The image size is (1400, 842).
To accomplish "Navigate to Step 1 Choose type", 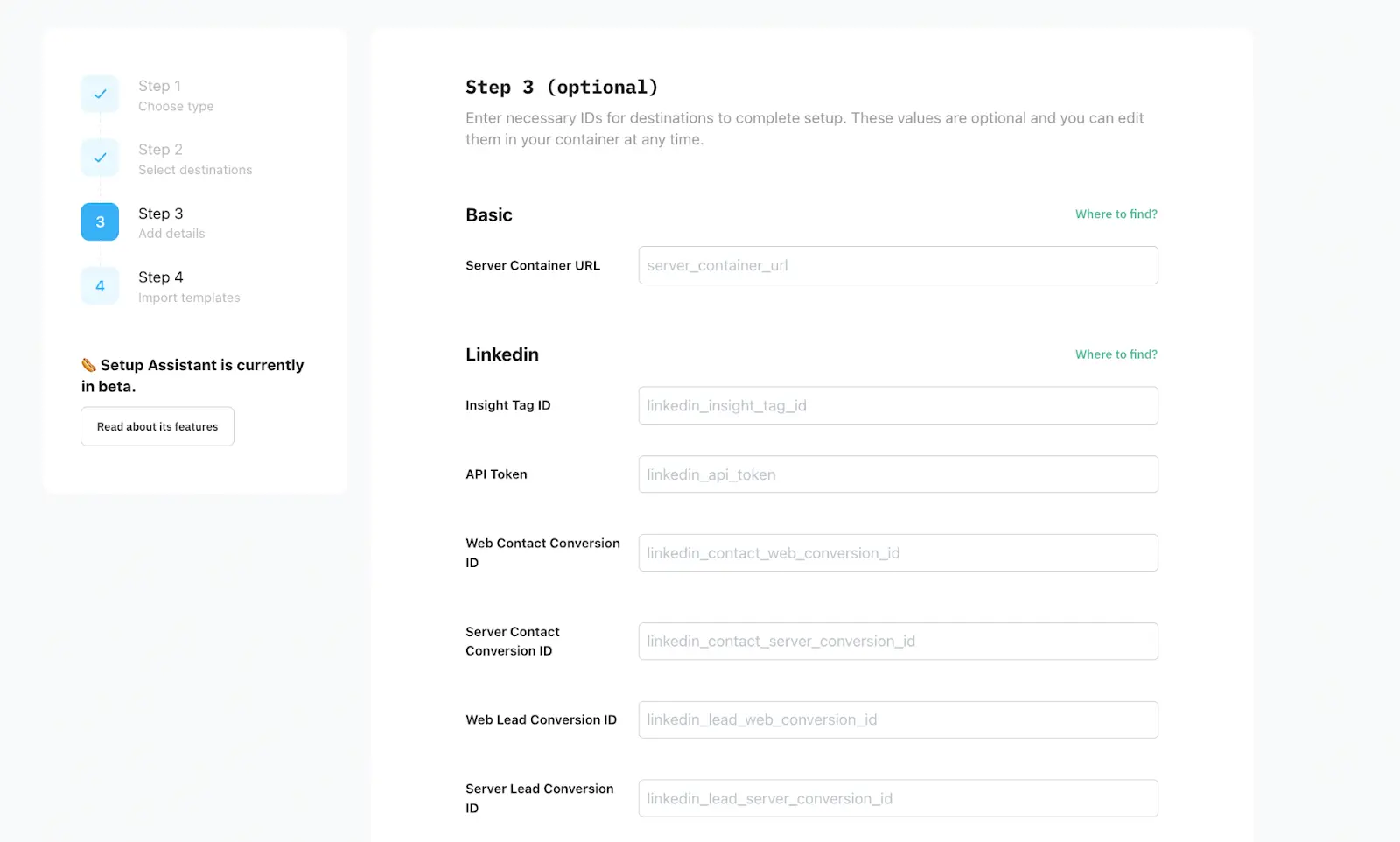I will coord(175,95).
